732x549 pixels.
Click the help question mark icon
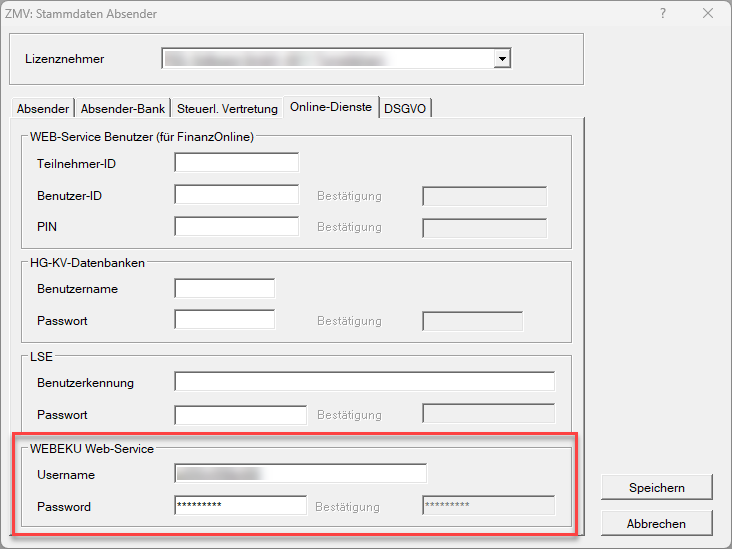coord(663,14)
